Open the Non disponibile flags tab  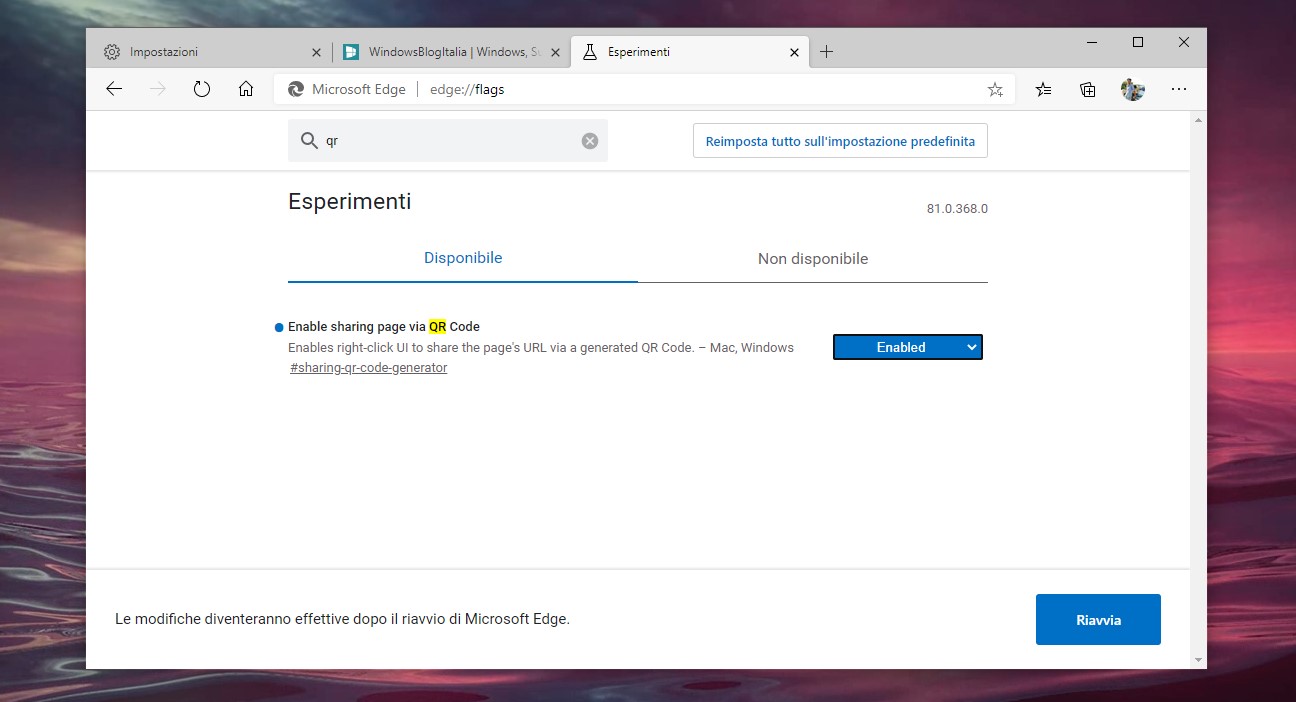(813, 259)
